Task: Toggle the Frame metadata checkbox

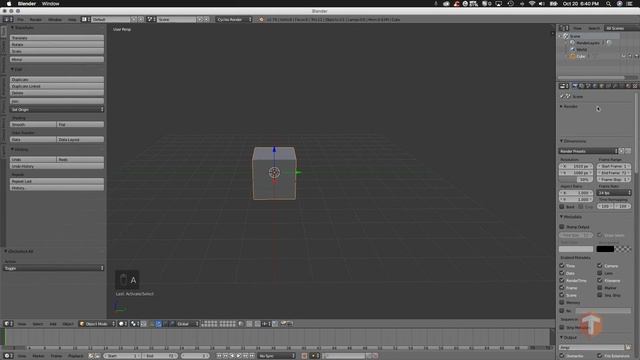Action: coord(562,287)
